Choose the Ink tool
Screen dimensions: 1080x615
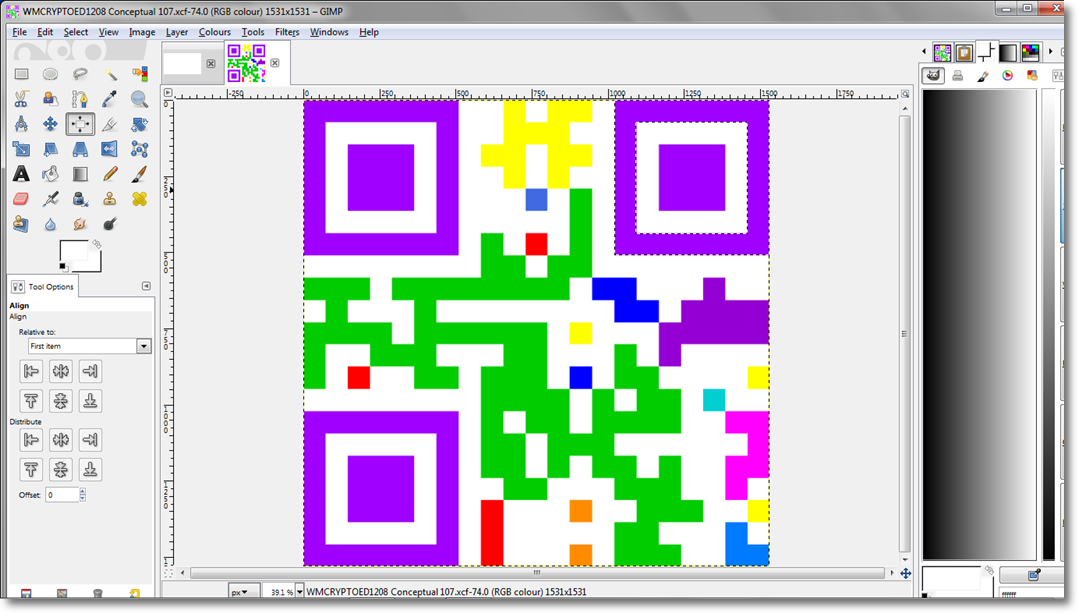click(80, 199)
